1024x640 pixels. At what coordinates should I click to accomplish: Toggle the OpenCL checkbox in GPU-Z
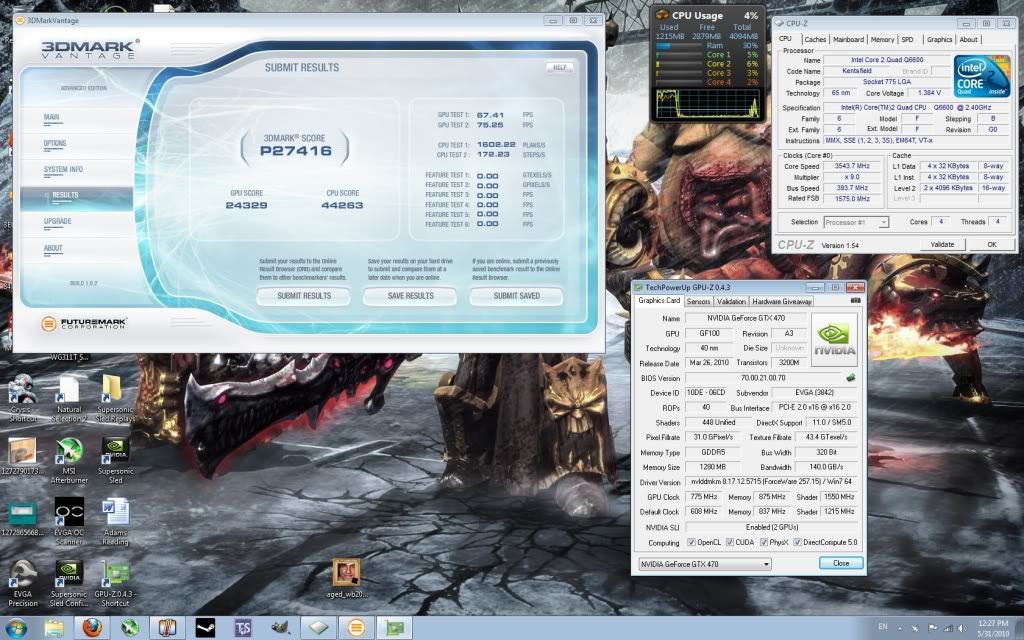click(691, 543)
